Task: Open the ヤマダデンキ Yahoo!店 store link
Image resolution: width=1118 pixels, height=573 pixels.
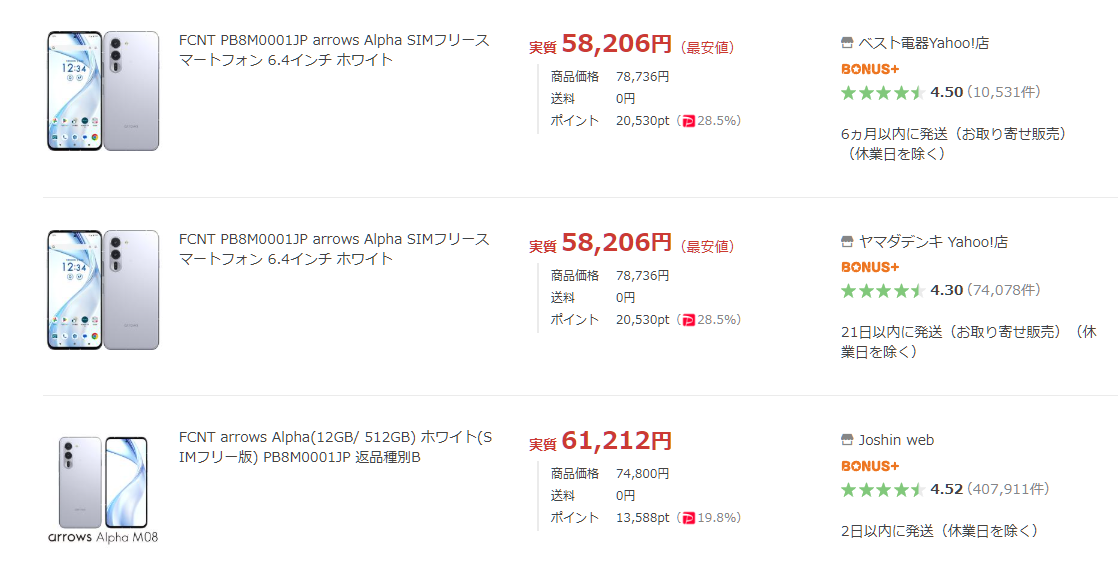Action: click(933, 241)
